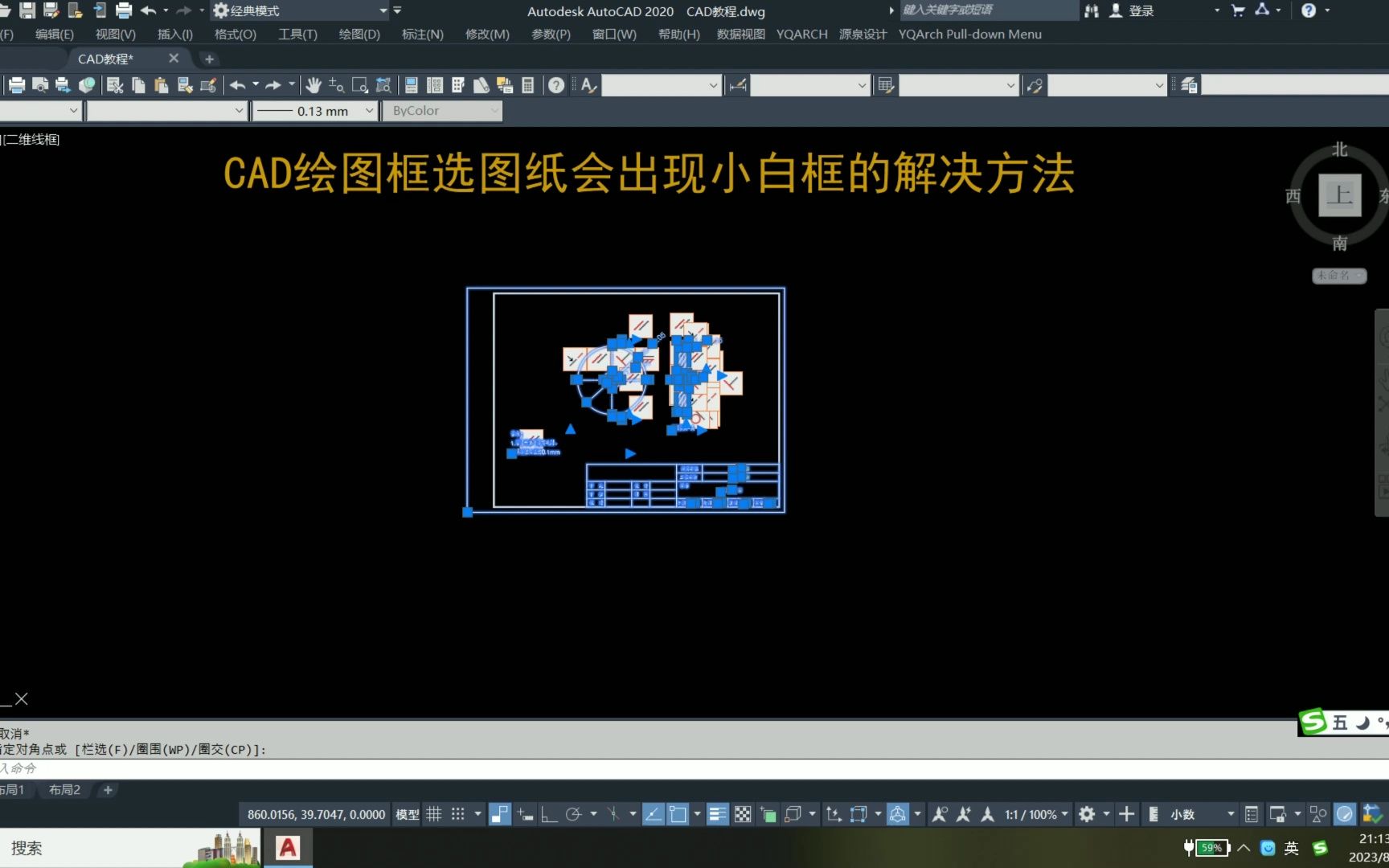Open the DesignCenter icon
The height and width of the screenshot is (868, 1389).
[435, 85]
